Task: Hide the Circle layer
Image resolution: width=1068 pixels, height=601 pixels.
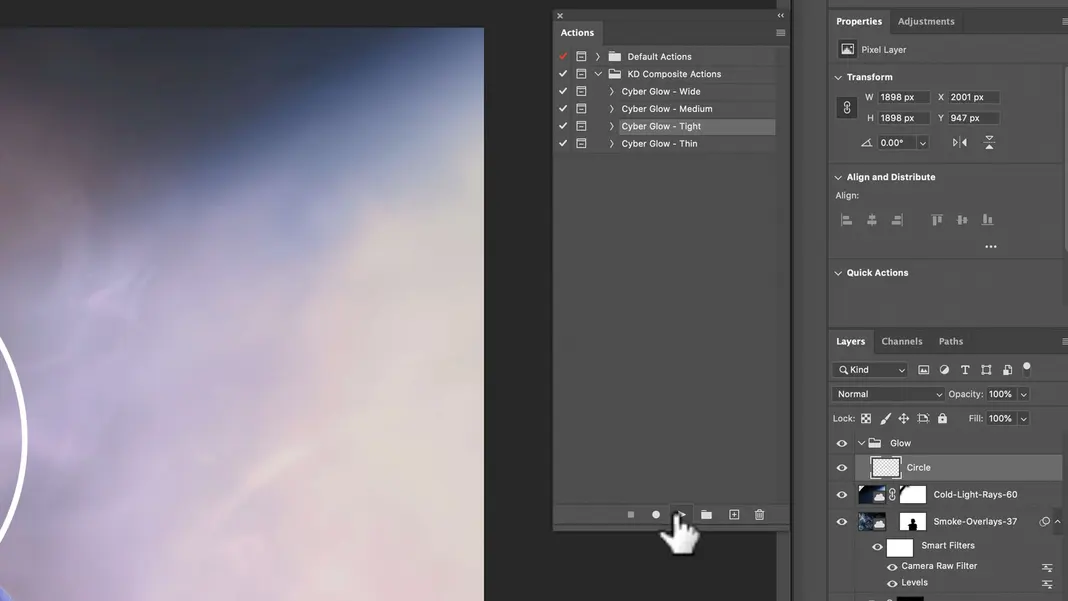Action: click(842, 468)
